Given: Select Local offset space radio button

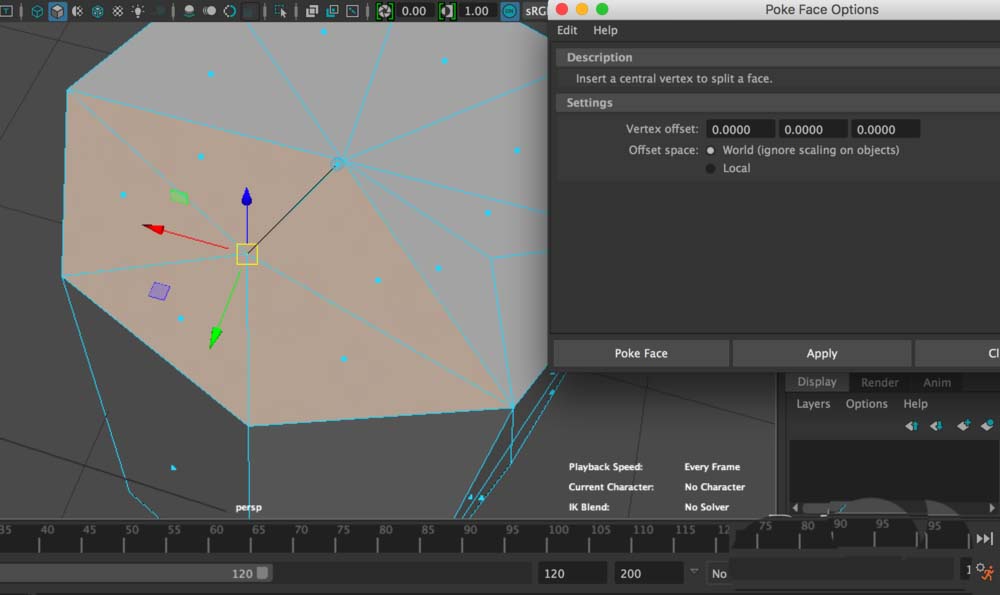Looking at the screenshot, I should point(710,168).
